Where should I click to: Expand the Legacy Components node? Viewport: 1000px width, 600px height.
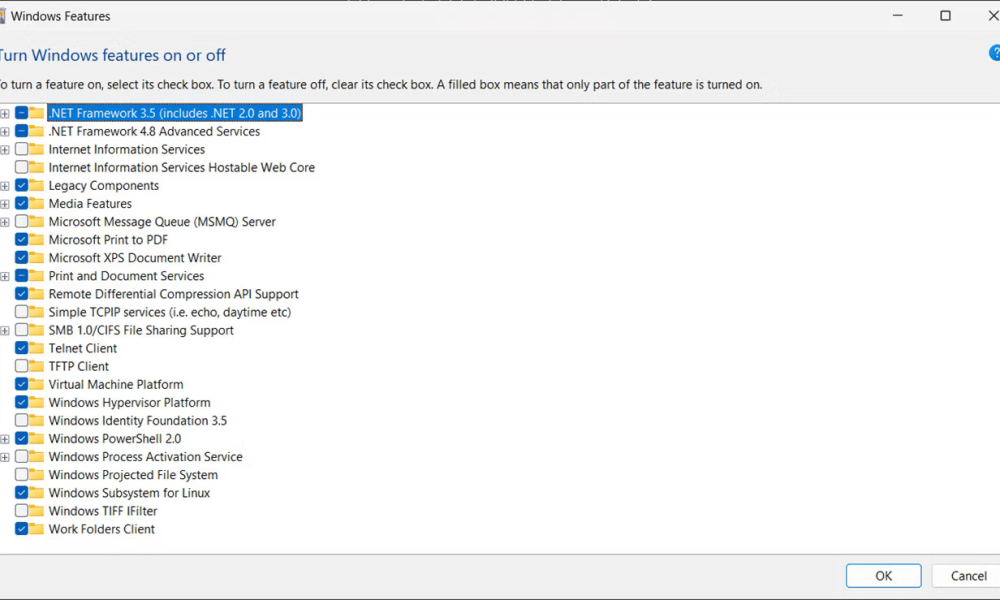(4, 186)
